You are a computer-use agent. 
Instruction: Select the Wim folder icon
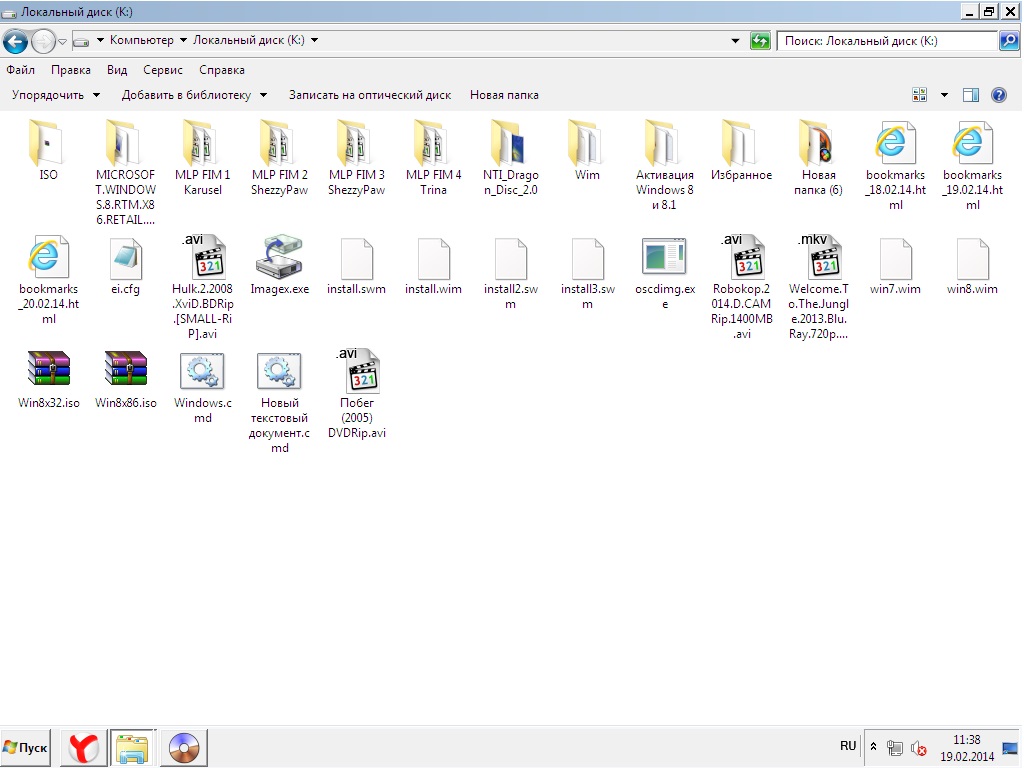pos(587,142)
